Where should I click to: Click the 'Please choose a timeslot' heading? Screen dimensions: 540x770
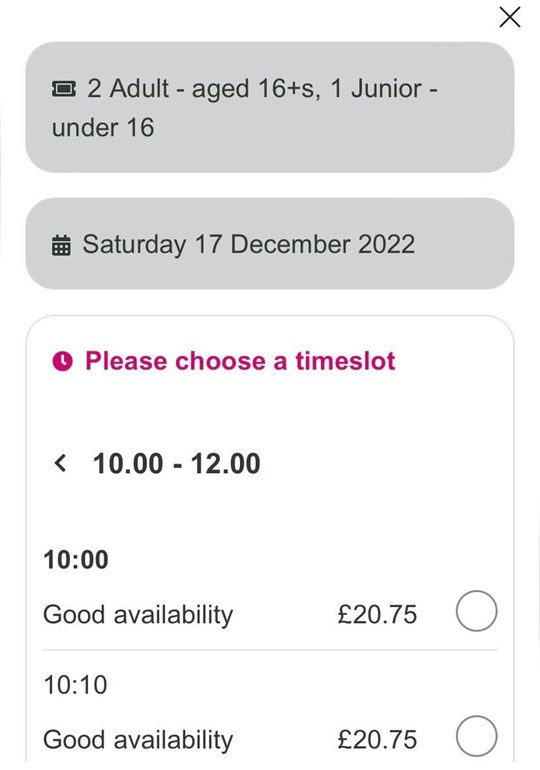click(x=240, y=361)
